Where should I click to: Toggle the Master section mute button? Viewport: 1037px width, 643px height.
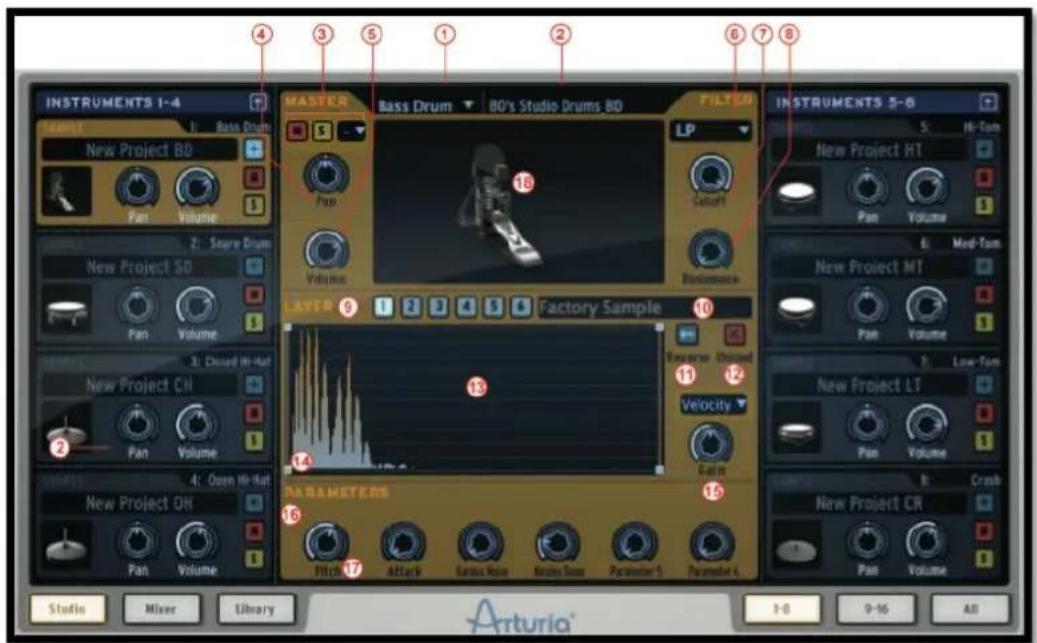coord(297,131)
